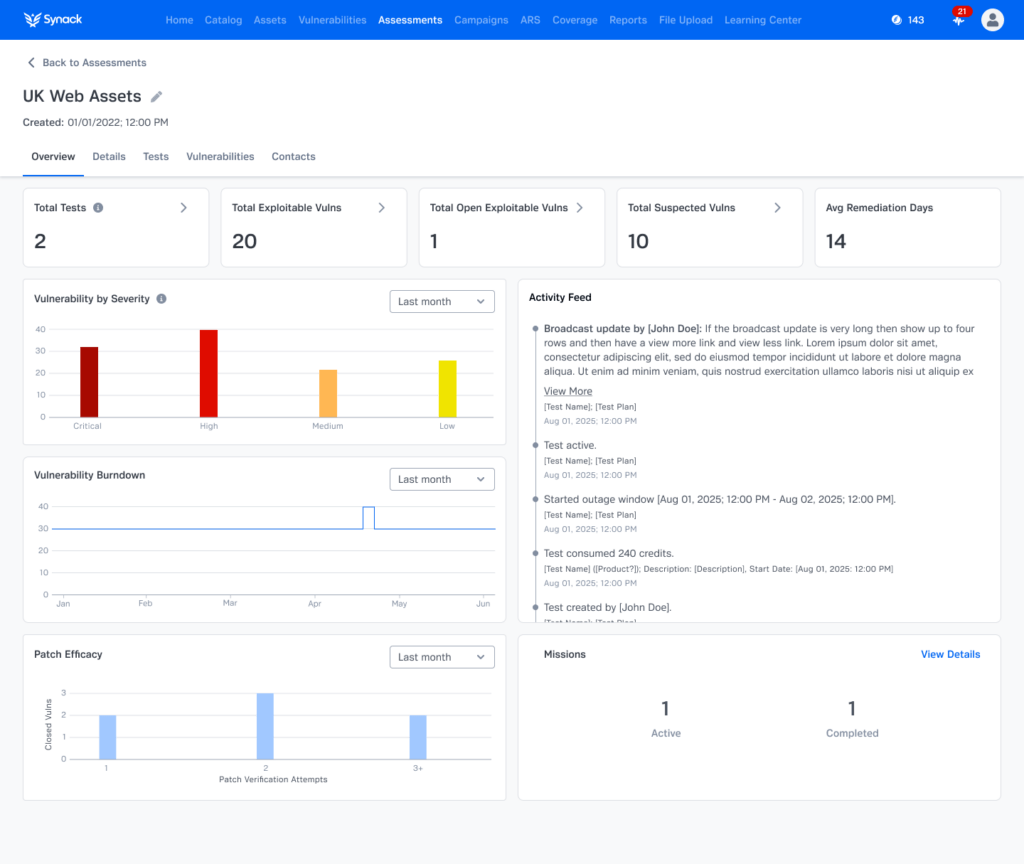The image size is (1024, 864).
Task: Expand the Patch Efficacy Last month dropdown
Action: [x=442, y=657]
